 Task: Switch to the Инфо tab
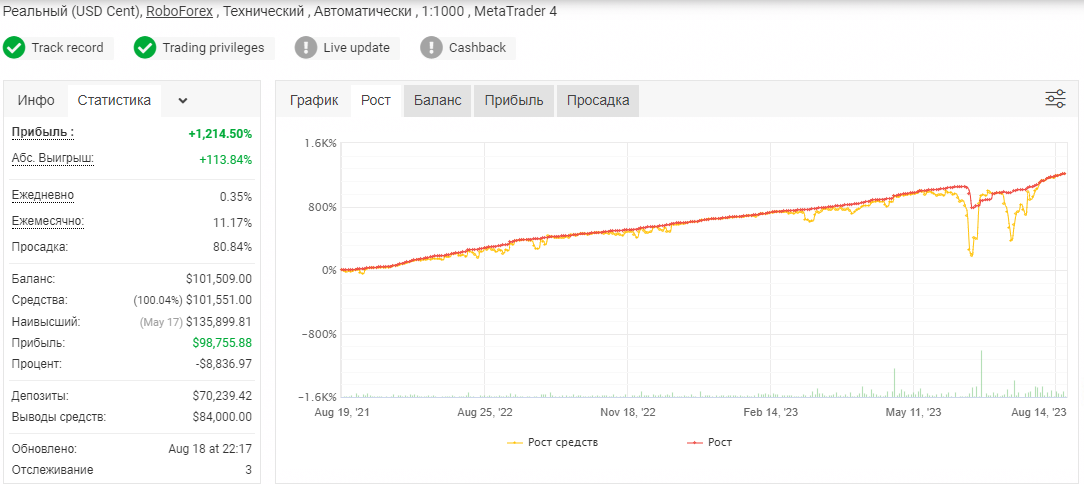tap(36, 100)
